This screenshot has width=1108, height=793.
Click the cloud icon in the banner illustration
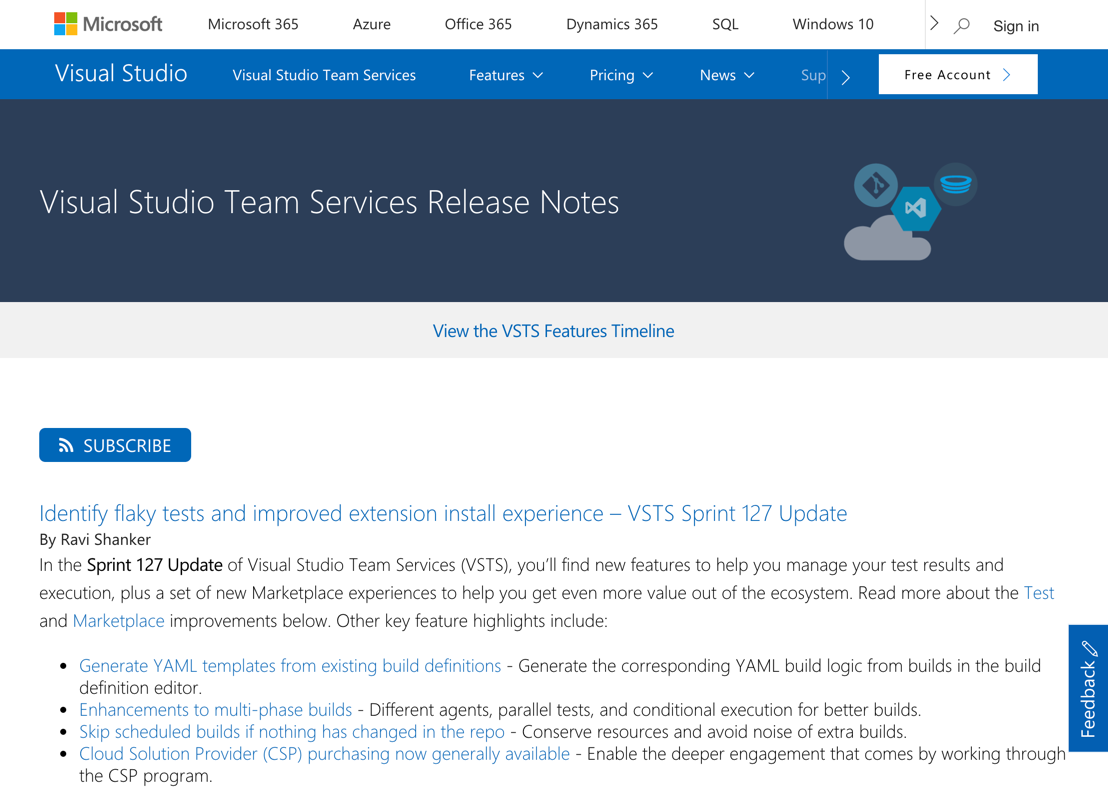pyautogui.click(x=884, y=242)
